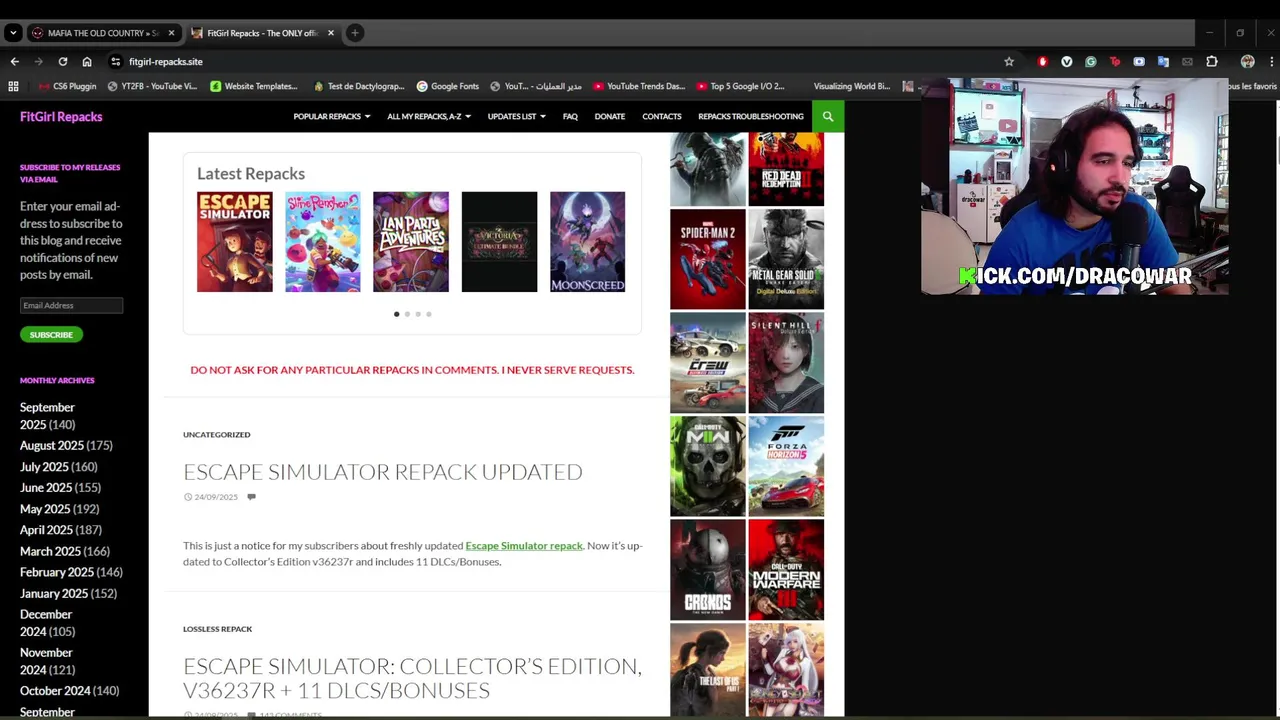Open the Extensions puzzle-piece menu
1280x720 pixels.
tap(1212, 62)
